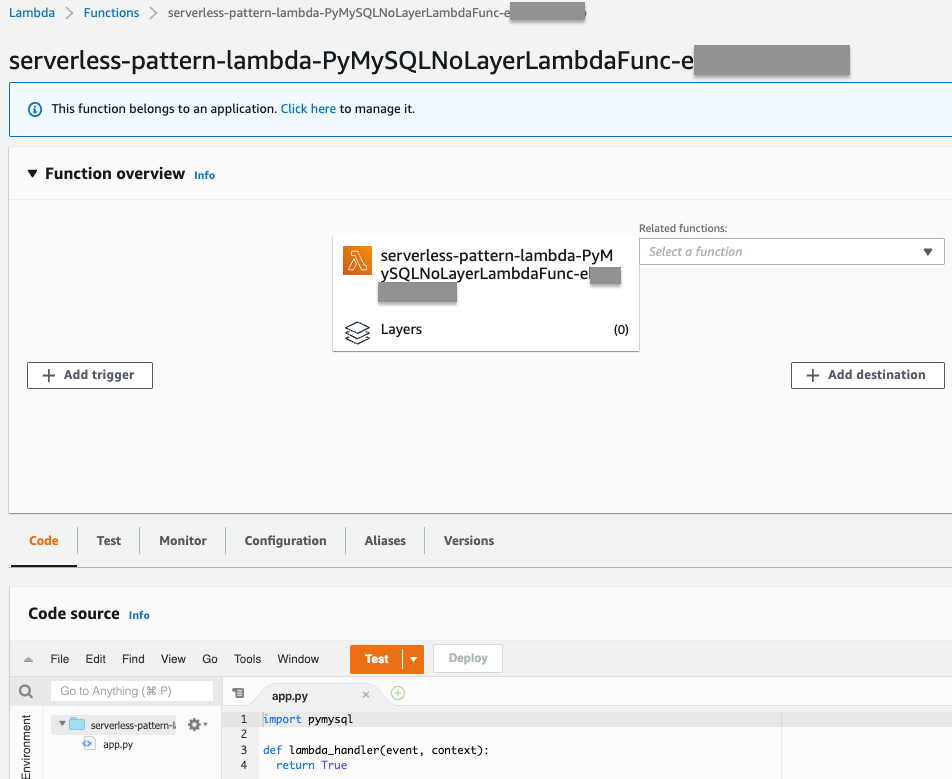Screen dimensions: 952x779
Task: Open the Related functions dropdown
Action: point(792,251)
